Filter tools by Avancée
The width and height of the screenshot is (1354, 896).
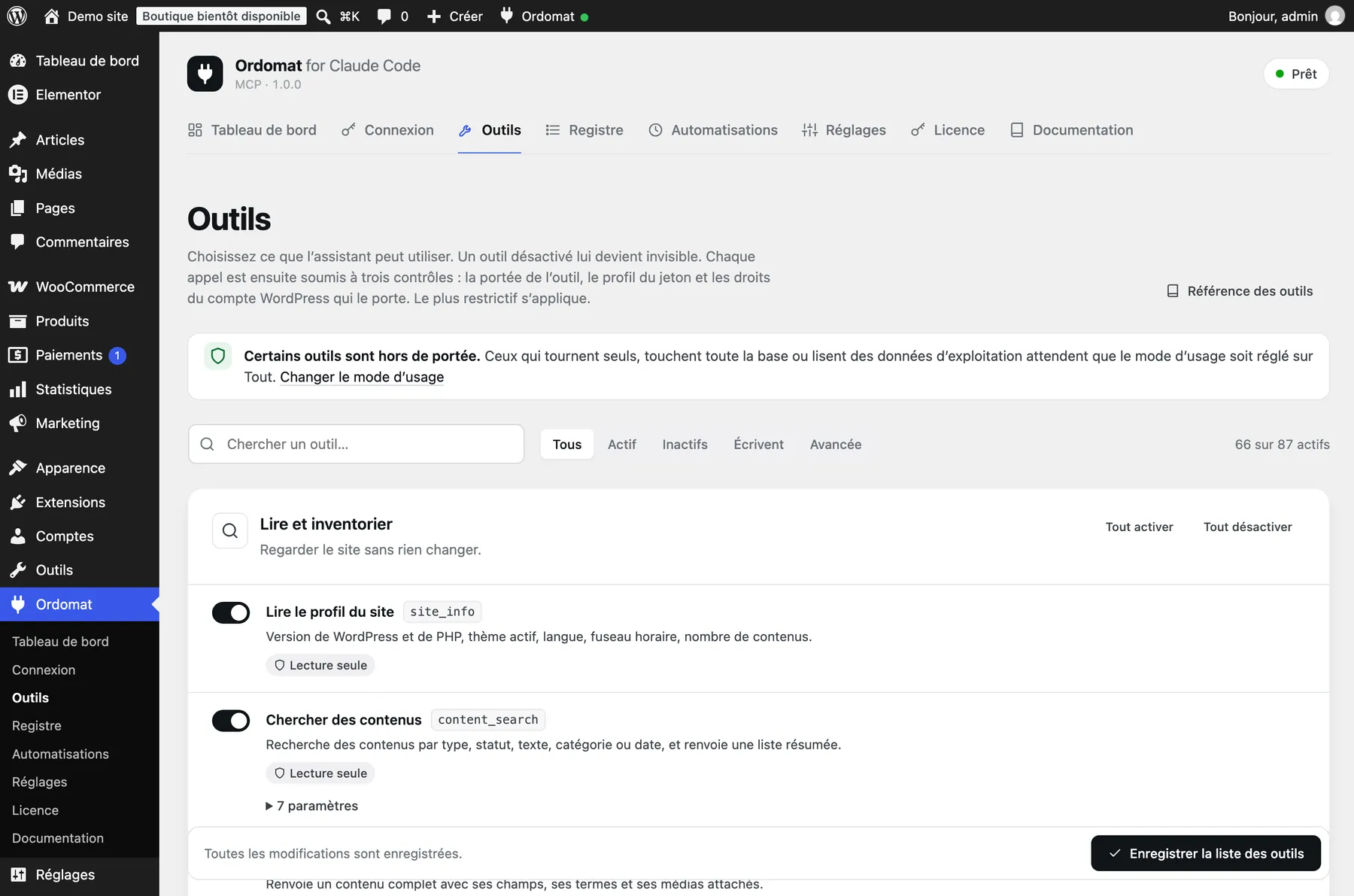pyautogui.click(x=836, y=445)
